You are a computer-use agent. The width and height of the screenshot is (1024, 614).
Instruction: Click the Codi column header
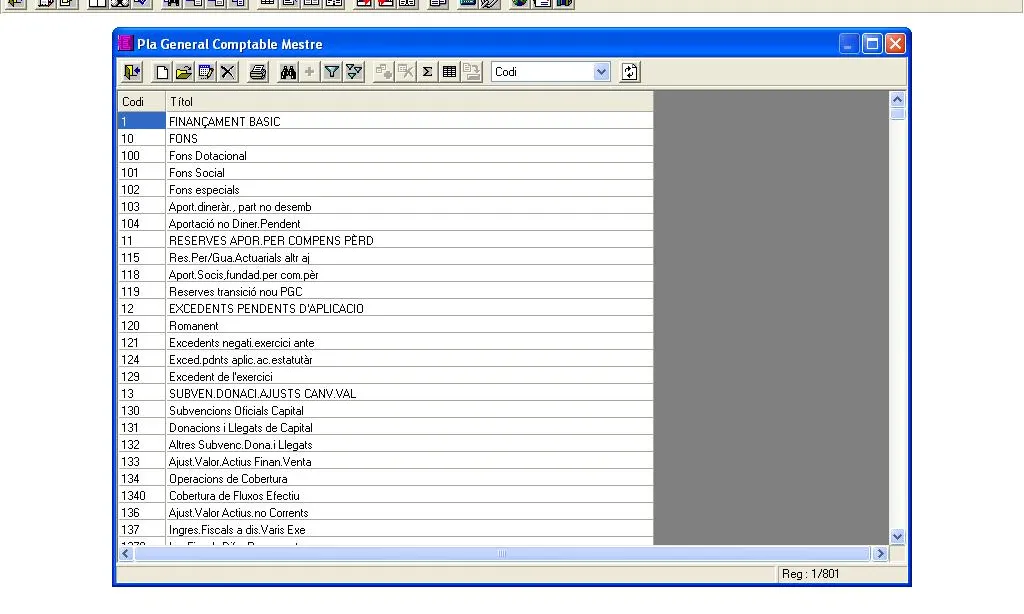click(x=140, y=102)
